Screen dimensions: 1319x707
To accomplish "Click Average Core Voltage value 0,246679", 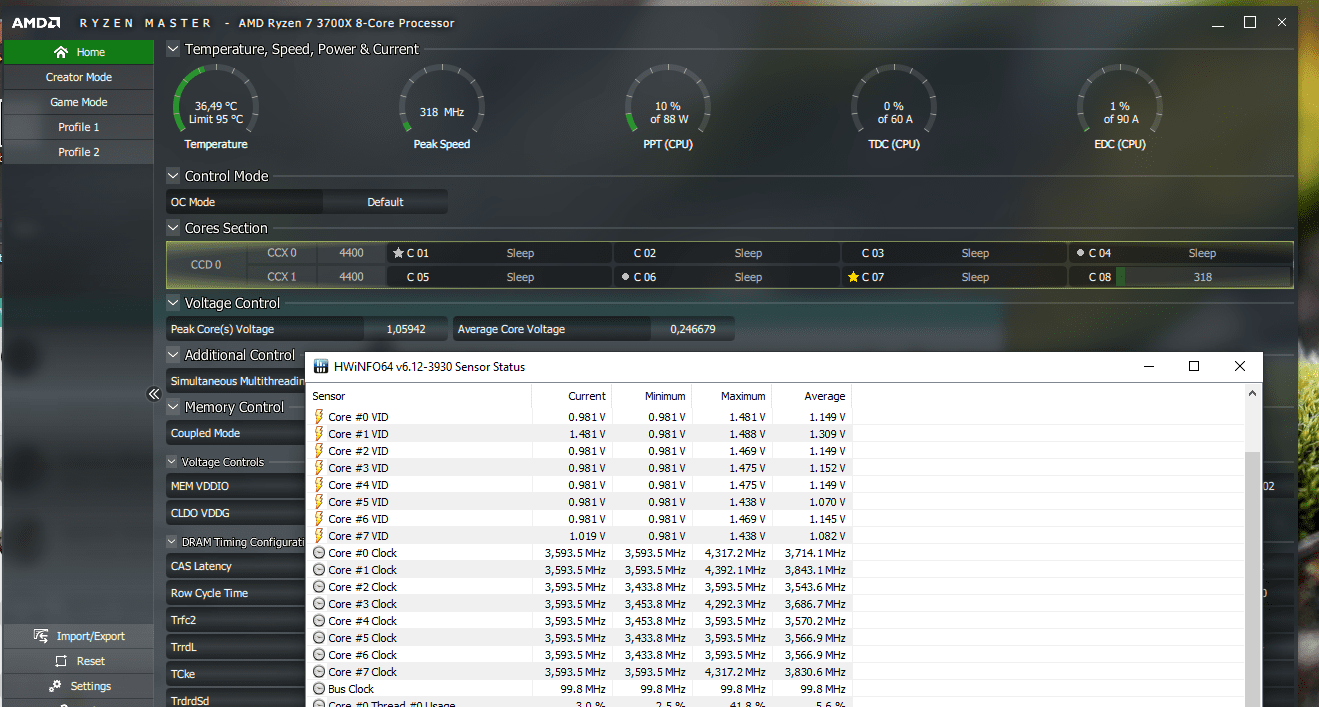I will pyautogui.click(x=691, y=329).
